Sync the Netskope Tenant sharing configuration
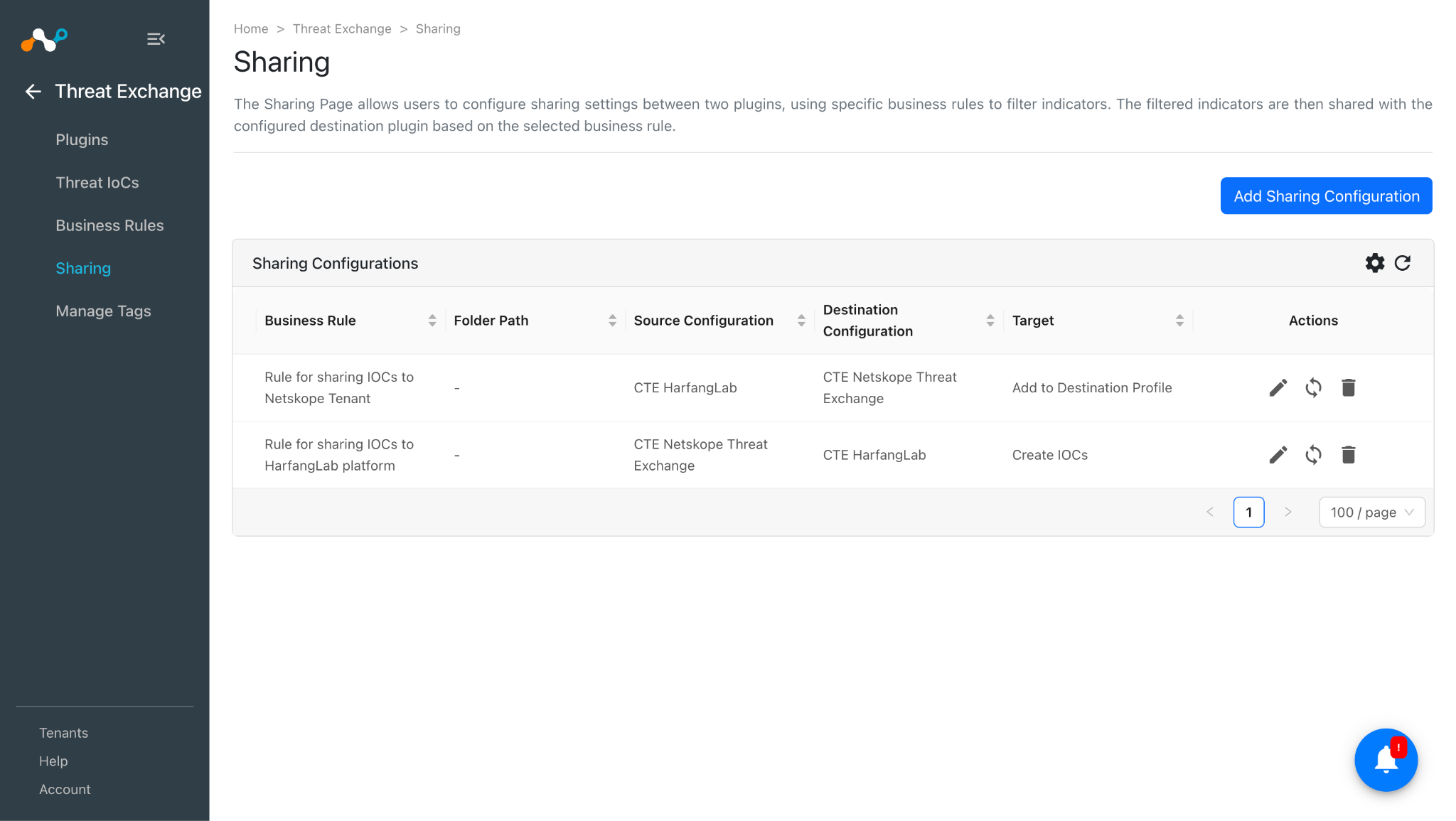The width and height of the screenshot is (1456, 821). (1313, 388)
